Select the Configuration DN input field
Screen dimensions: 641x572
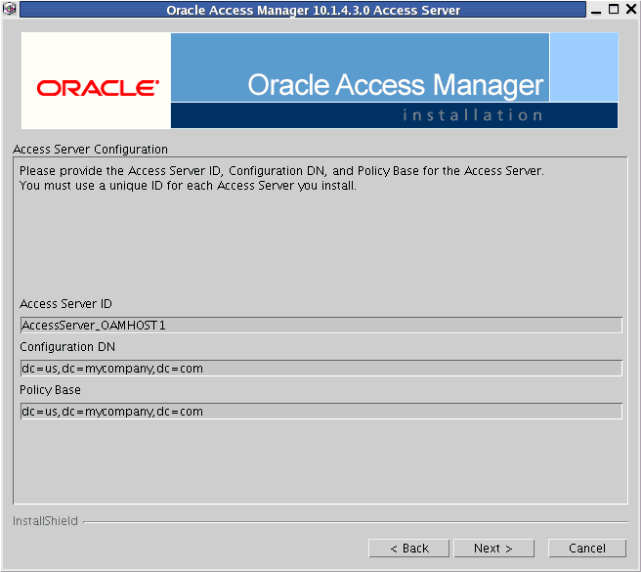click(x=321, y=368)
